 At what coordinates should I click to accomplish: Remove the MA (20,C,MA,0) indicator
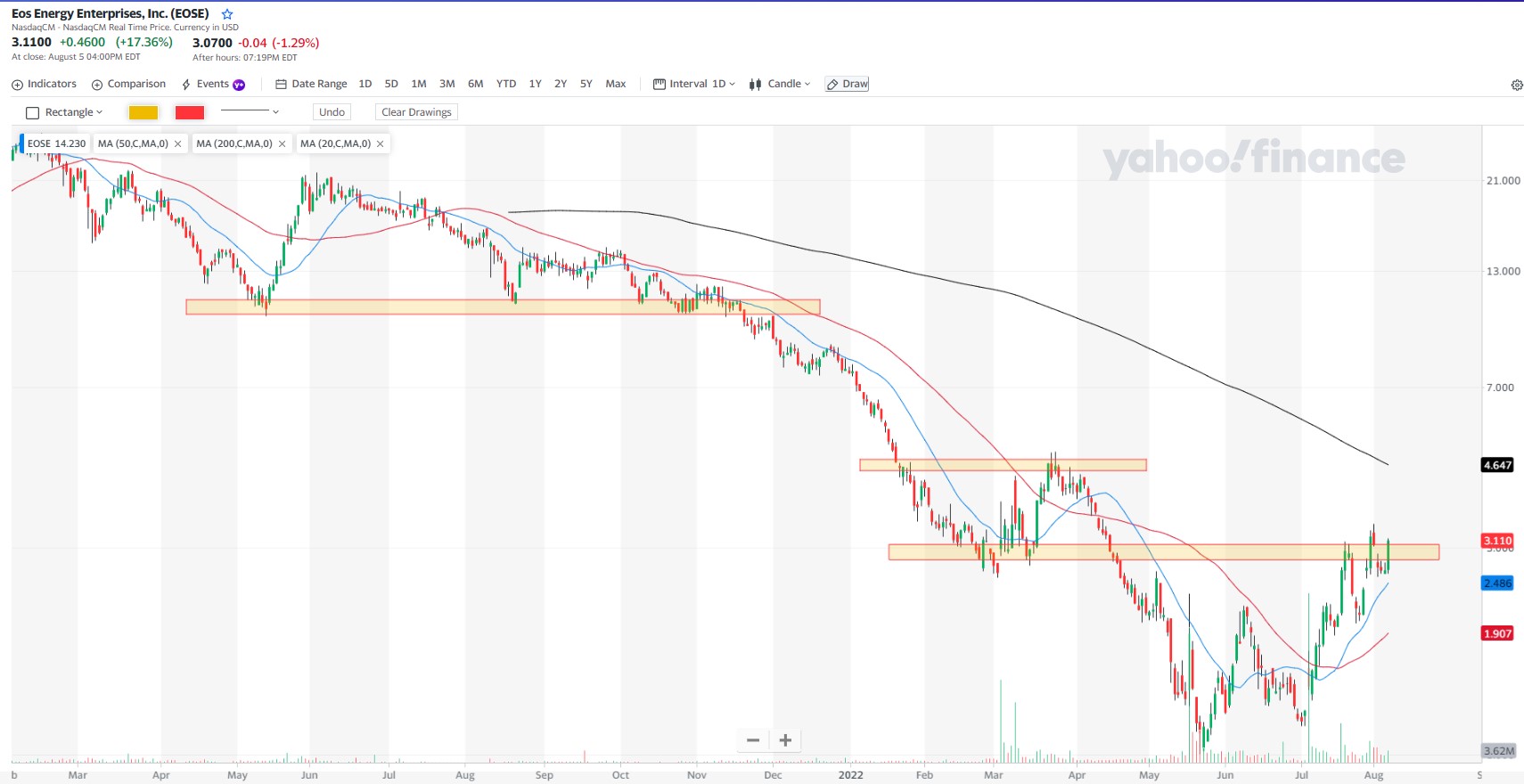[381, 143]
